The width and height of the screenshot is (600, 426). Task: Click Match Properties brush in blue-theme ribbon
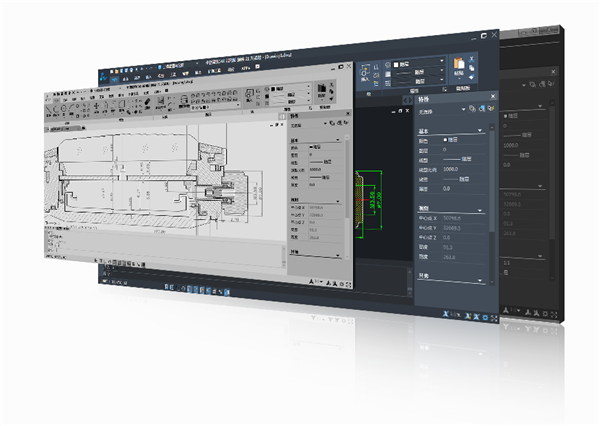click(471, 77)
